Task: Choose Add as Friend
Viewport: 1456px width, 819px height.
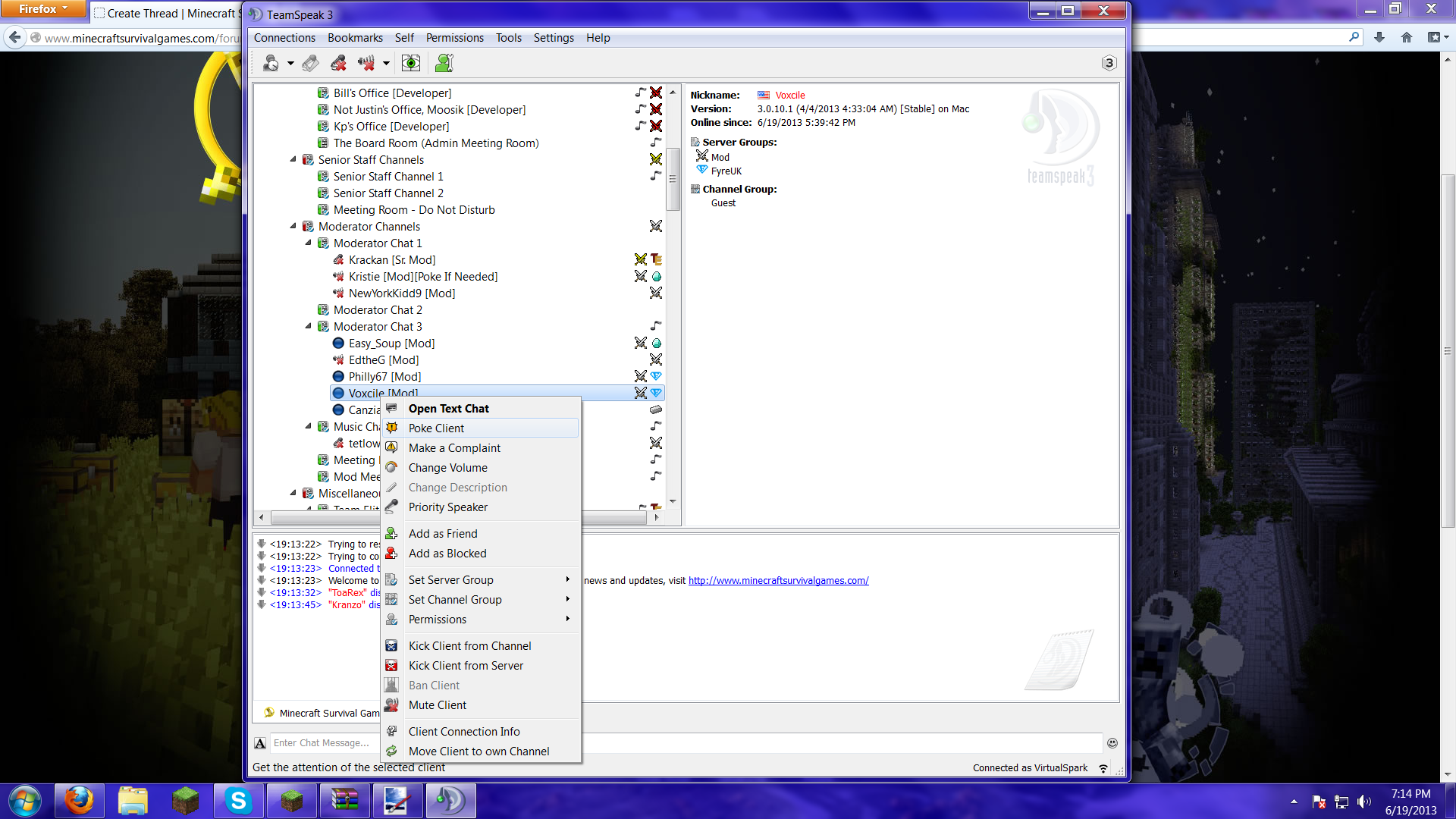Action: click(481, 534)
